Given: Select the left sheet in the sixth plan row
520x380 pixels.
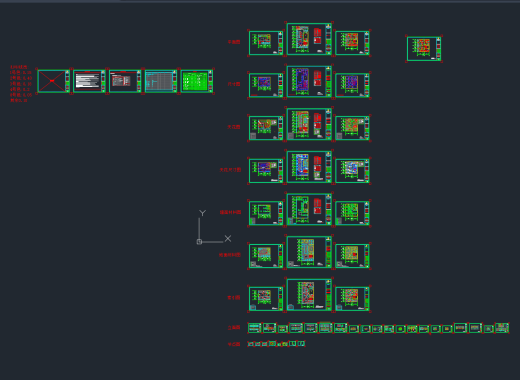Looking at the screenshot, I should [266, 256].
